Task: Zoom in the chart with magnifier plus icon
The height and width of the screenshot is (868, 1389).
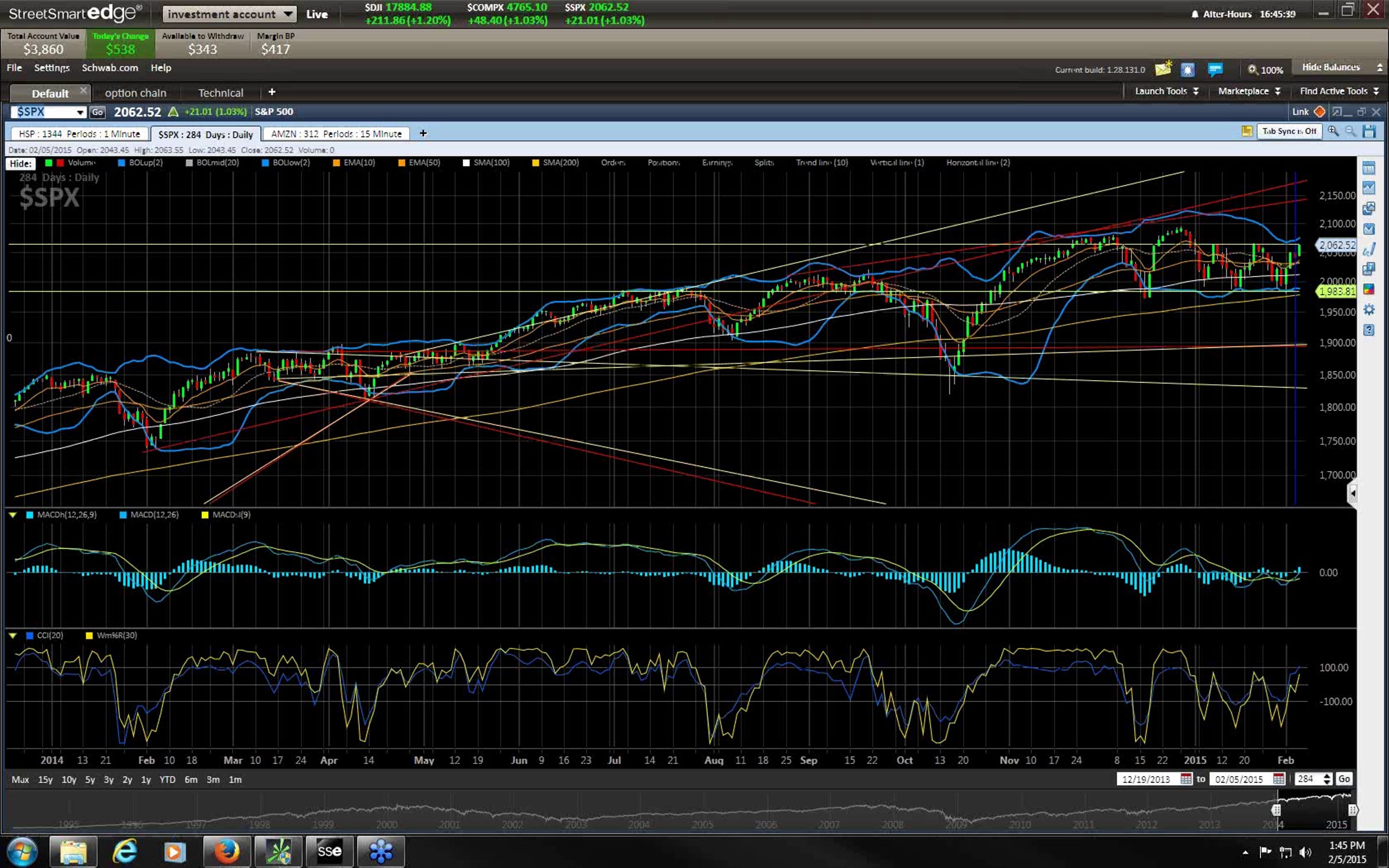Action: [1333, 131]
